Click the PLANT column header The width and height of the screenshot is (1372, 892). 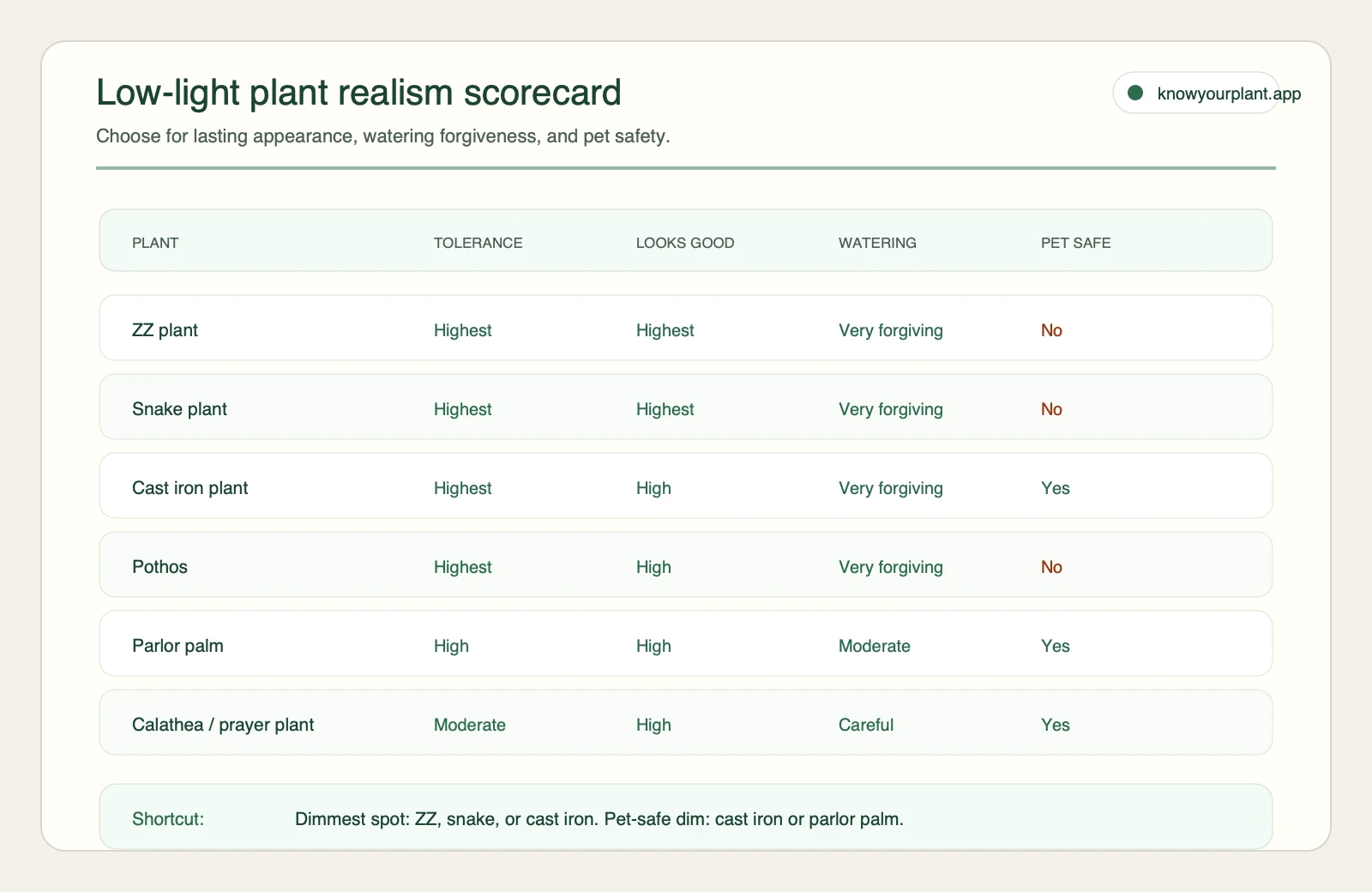pos(155,243)
